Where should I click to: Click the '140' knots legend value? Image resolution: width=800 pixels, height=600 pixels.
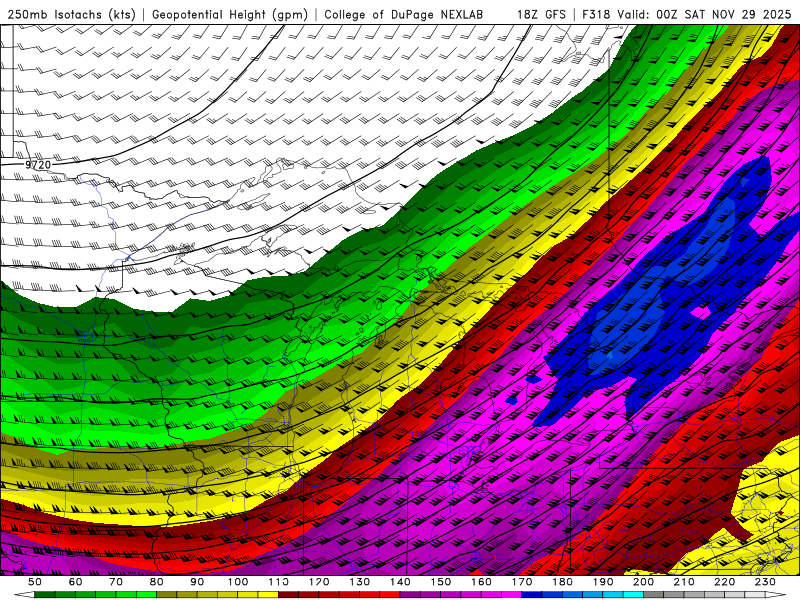pos(400,582)
